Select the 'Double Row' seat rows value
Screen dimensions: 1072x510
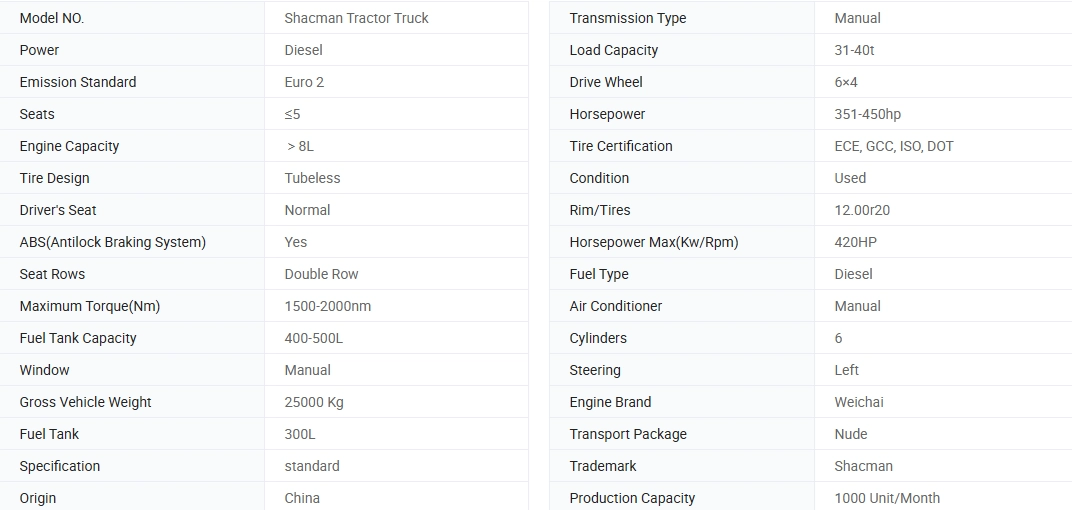pos(321,274)
